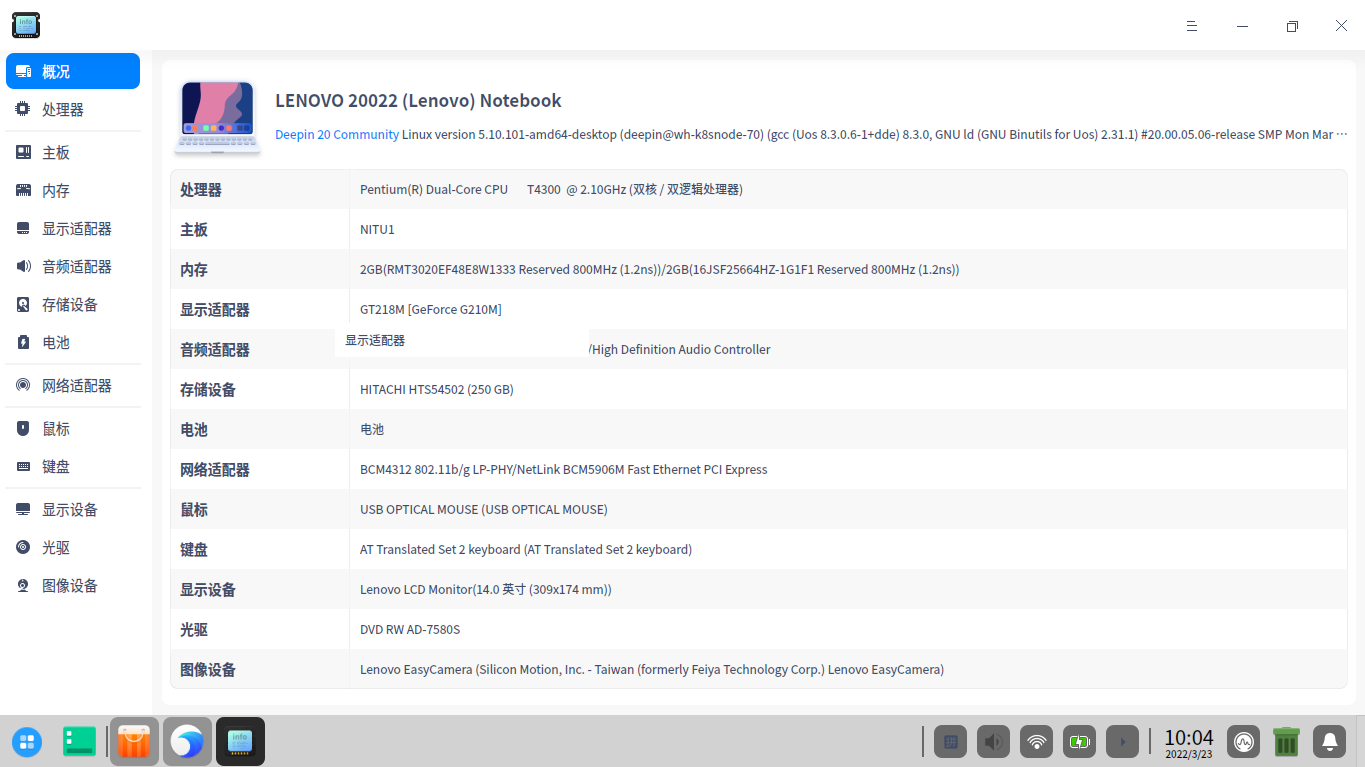Open the 拼 input method tray icon

pos(951,742)
